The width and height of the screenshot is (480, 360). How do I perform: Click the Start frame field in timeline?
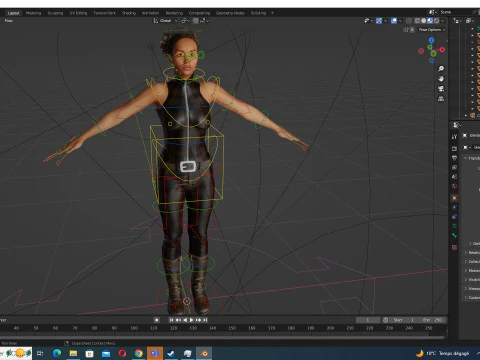(403, 320)
